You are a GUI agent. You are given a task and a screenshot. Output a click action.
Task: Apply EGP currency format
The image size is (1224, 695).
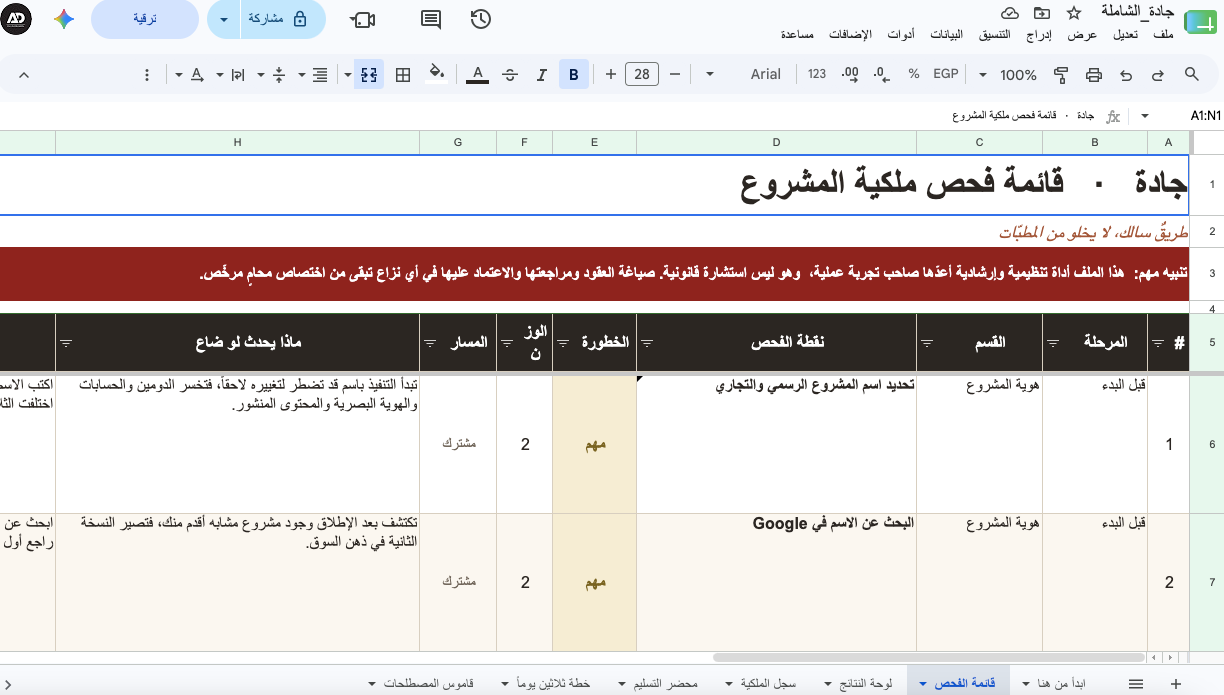point(946,74)
